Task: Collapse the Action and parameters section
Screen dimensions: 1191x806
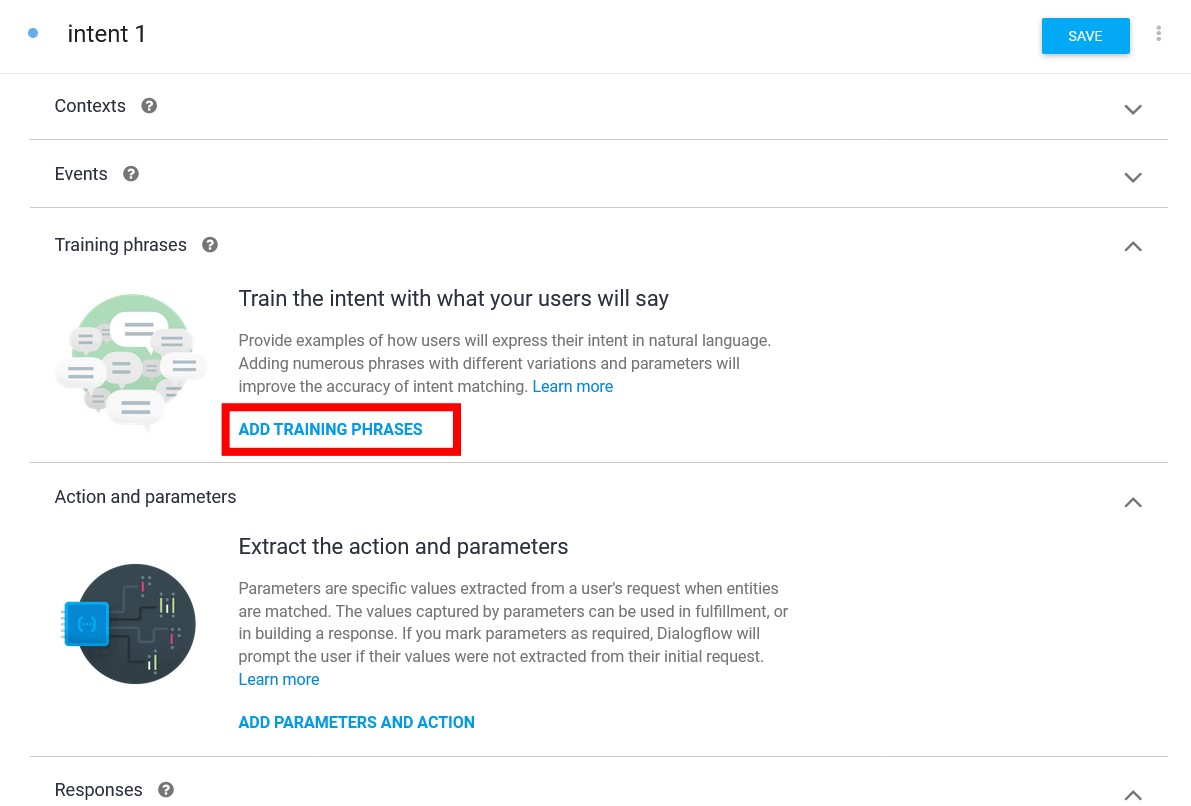Action: tap(1133, 502)
